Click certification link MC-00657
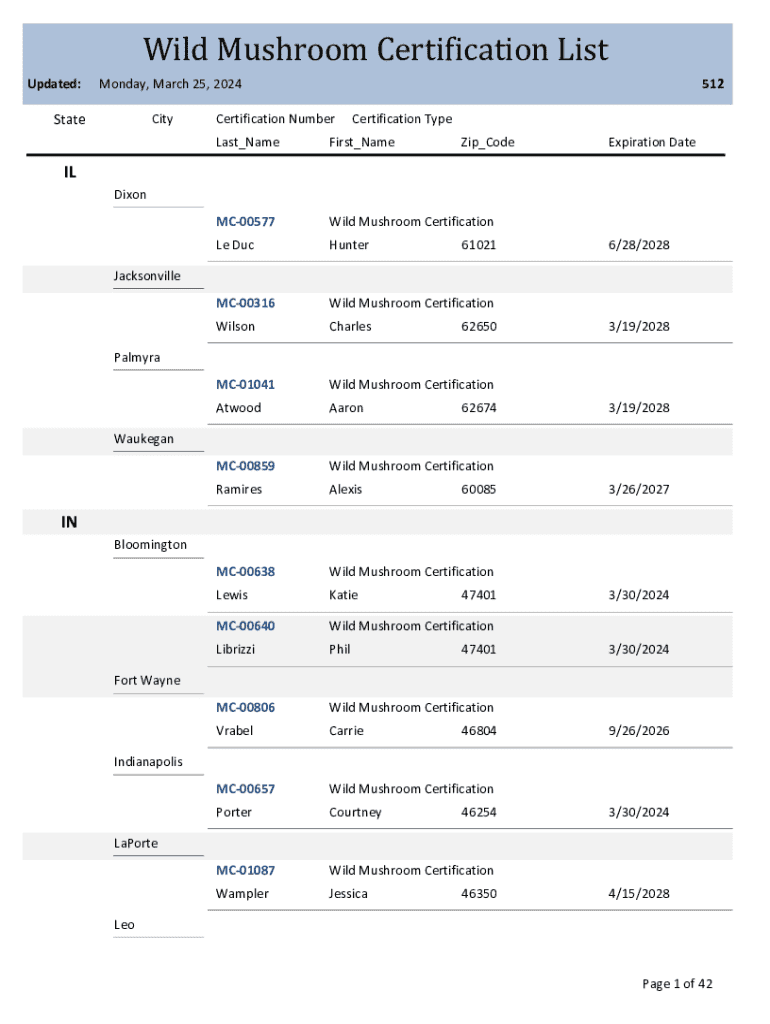 245,789
